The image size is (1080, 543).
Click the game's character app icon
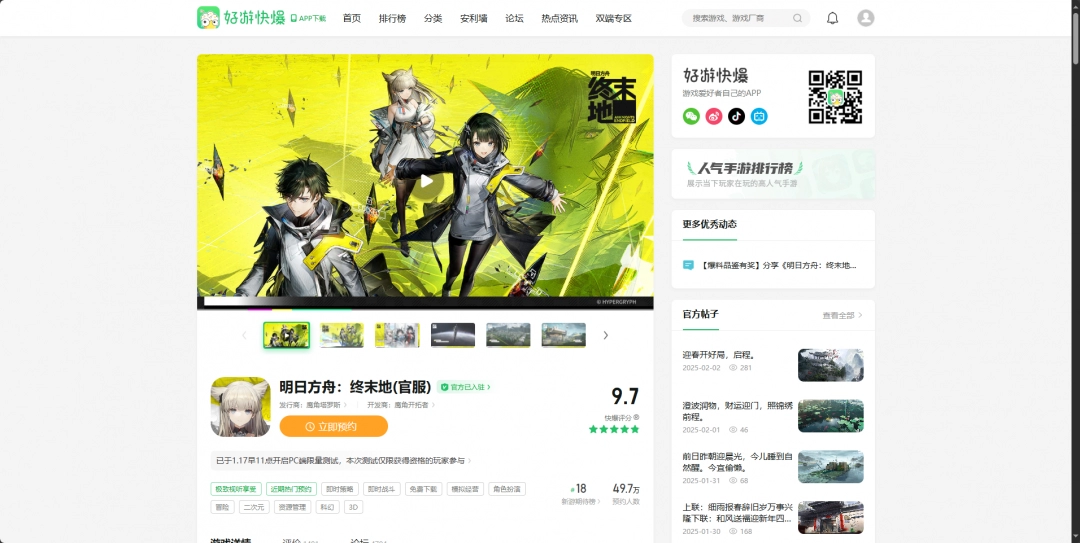click(x=240, y=407)
